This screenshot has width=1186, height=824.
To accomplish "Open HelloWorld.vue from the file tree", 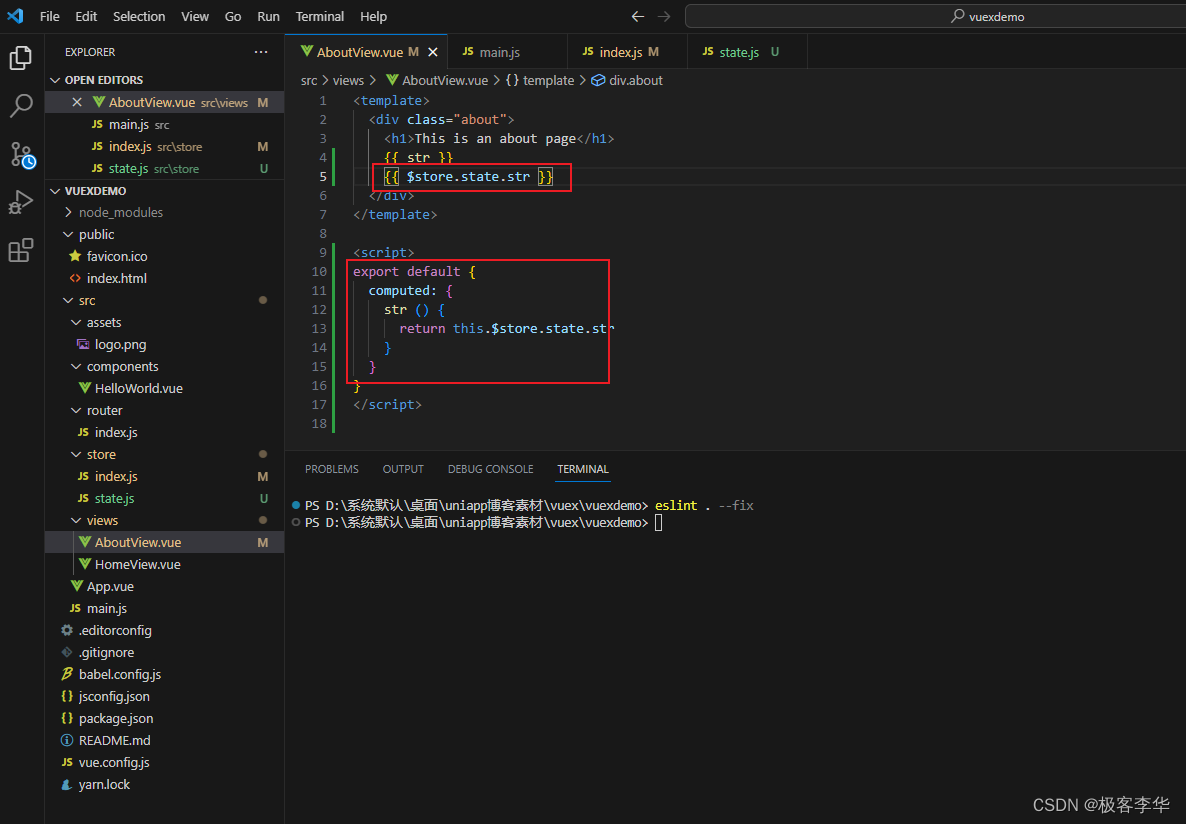I will pos(138,388).
